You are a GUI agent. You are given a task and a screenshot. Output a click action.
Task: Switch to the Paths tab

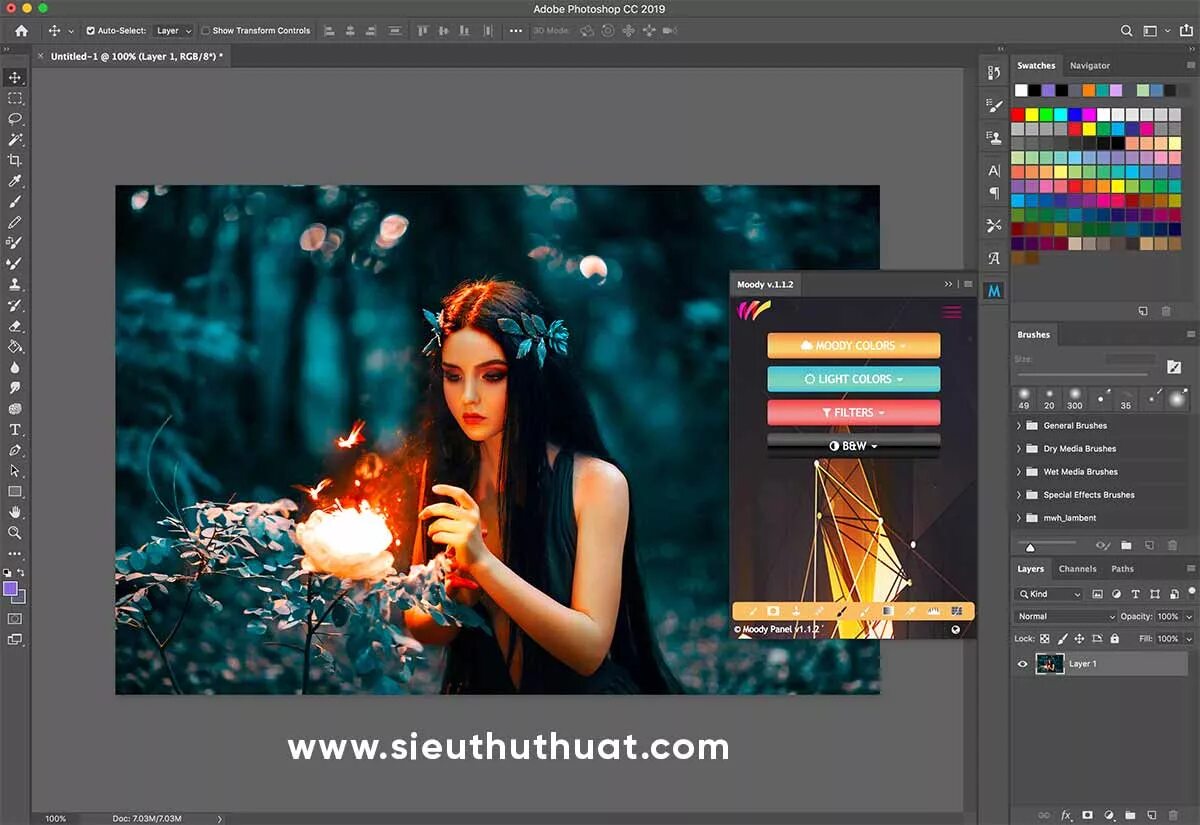(1123, 569)
